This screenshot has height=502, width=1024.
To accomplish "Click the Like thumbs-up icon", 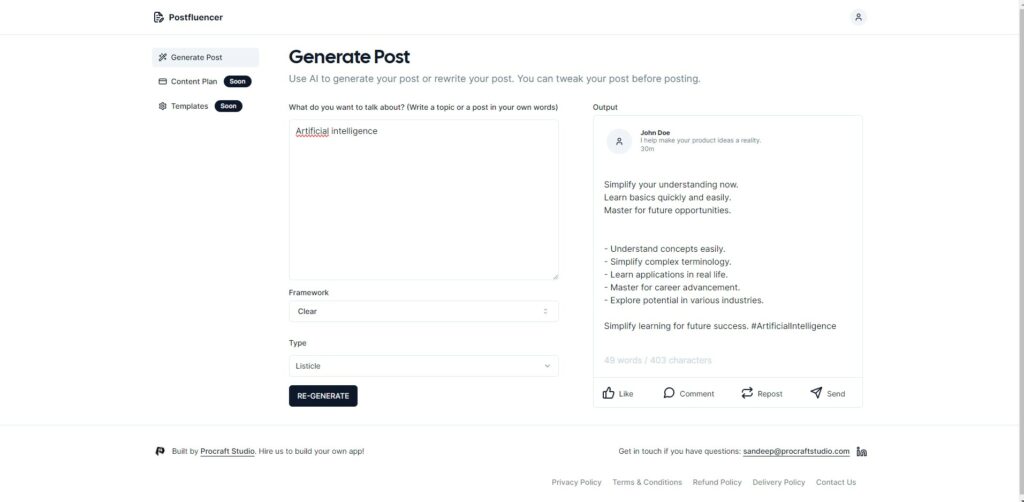I will (x=609, y=393).
